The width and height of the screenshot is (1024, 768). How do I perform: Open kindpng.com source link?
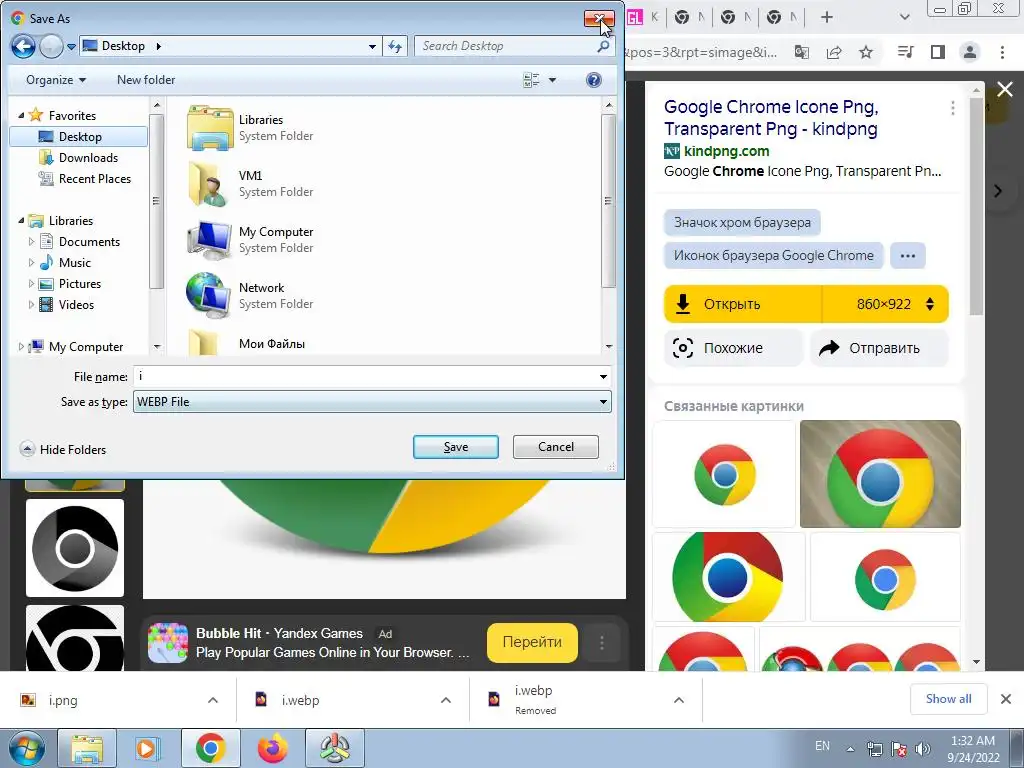726,151
